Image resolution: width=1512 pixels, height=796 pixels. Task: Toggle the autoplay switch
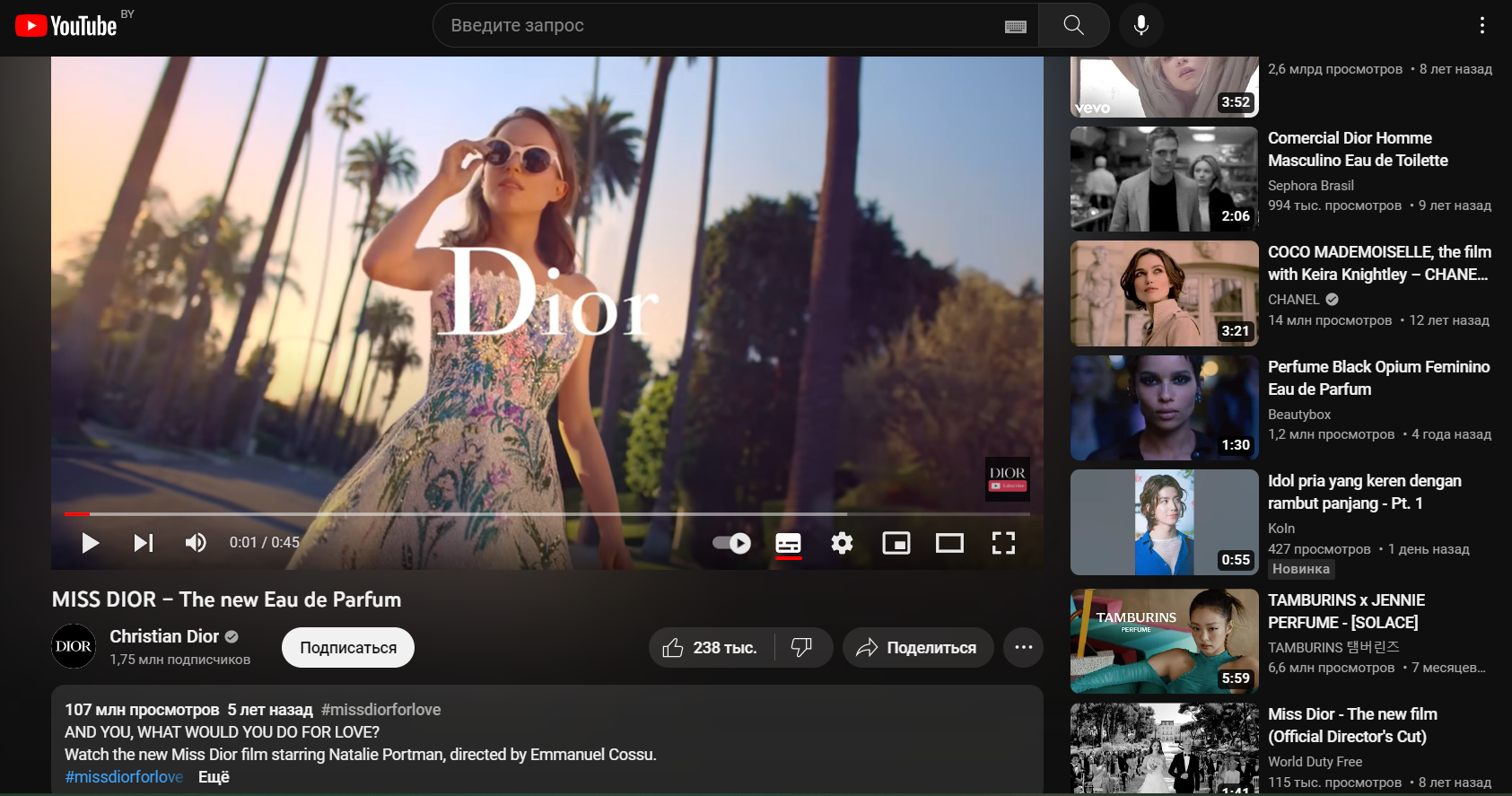732,543
